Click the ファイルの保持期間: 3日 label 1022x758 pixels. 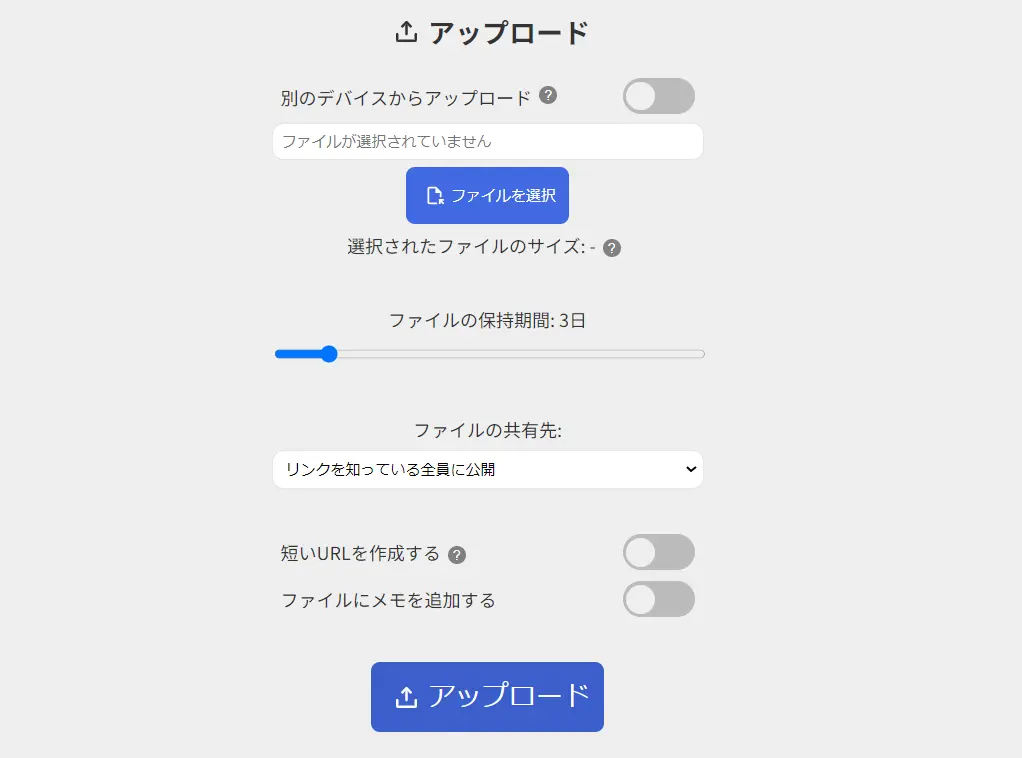[x=487, y=320]
